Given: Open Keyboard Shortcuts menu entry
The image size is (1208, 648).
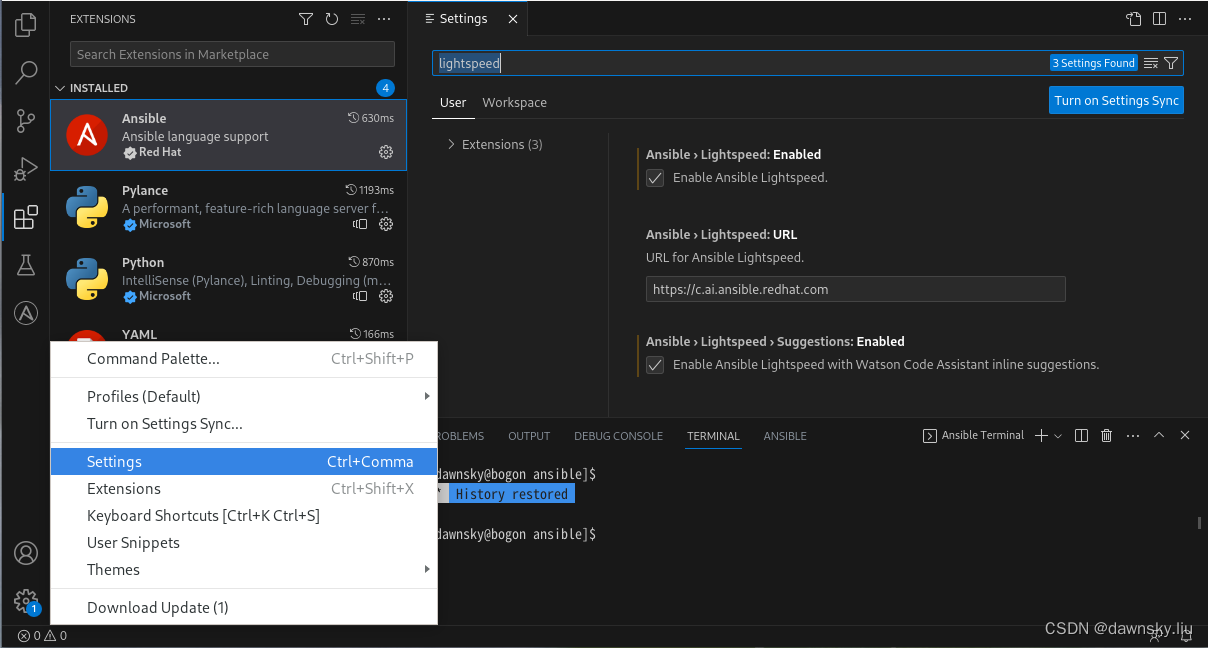Looking at the screenshot, I should click(x=244, y=516).
